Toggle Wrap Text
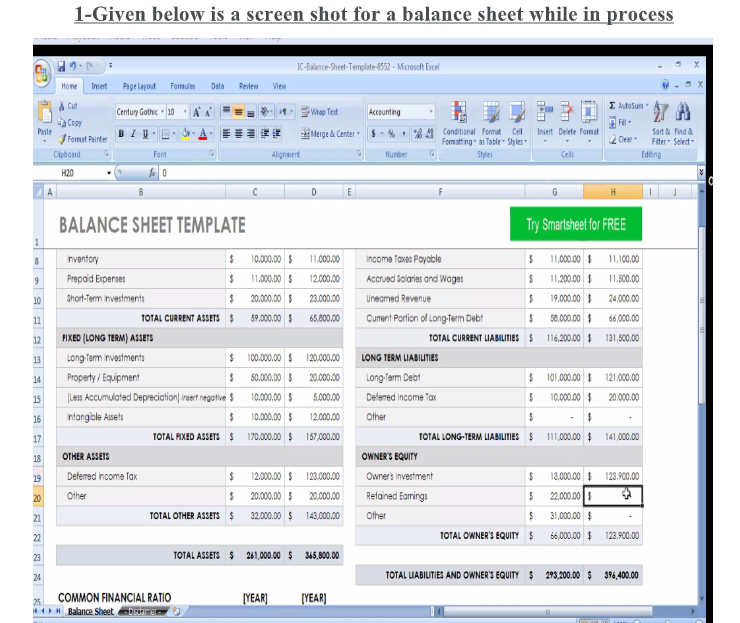740x623 pixels. pyautogui.click(x=320, y=112)
